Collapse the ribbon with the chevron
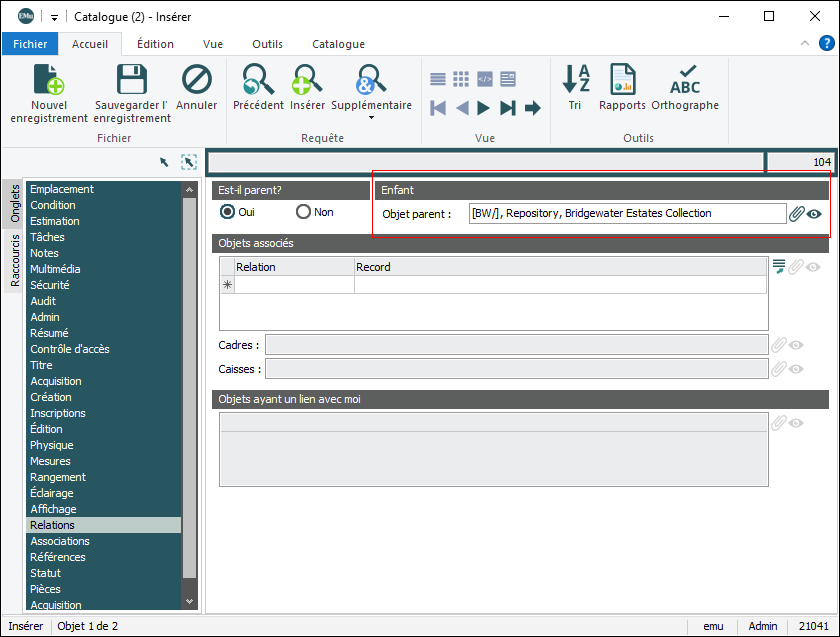The width and height of the screenshot is (840, 637). pos(806,44)
